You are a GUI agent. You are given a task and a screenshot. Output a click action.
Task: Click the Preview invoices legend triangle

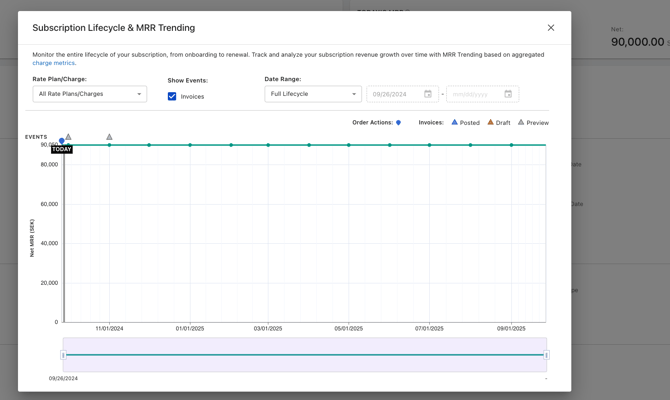521,122
